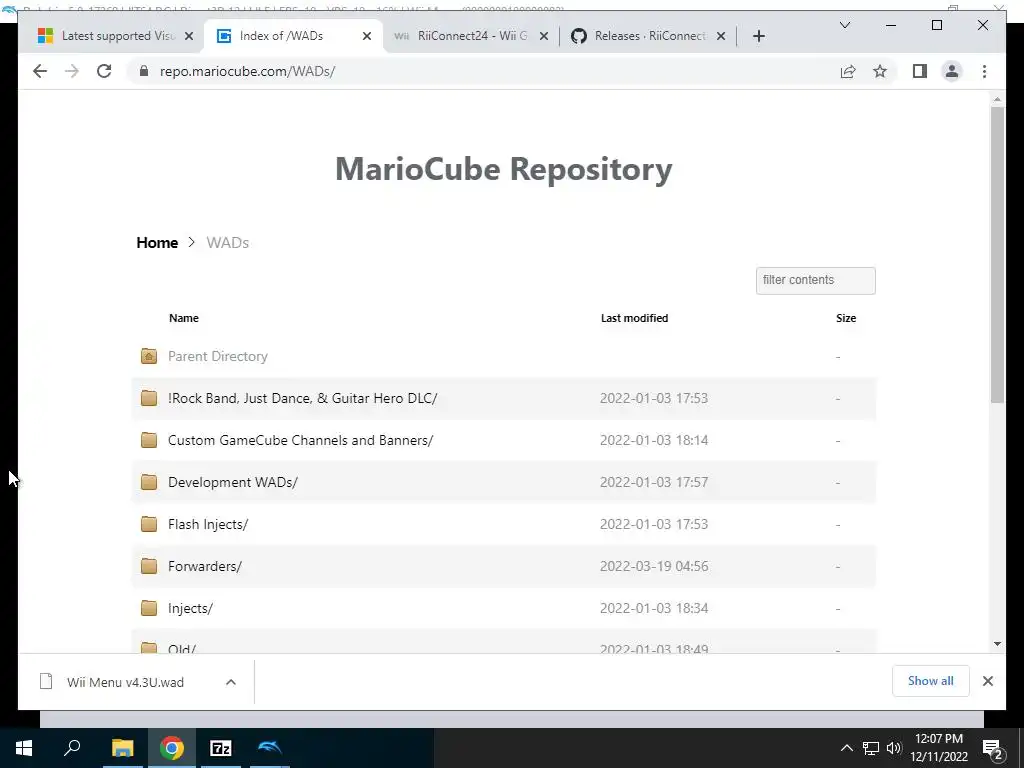Screen dimensions: 1024x768
Task: Close the Latest supported Visual tab
Action: coord(189,36)
